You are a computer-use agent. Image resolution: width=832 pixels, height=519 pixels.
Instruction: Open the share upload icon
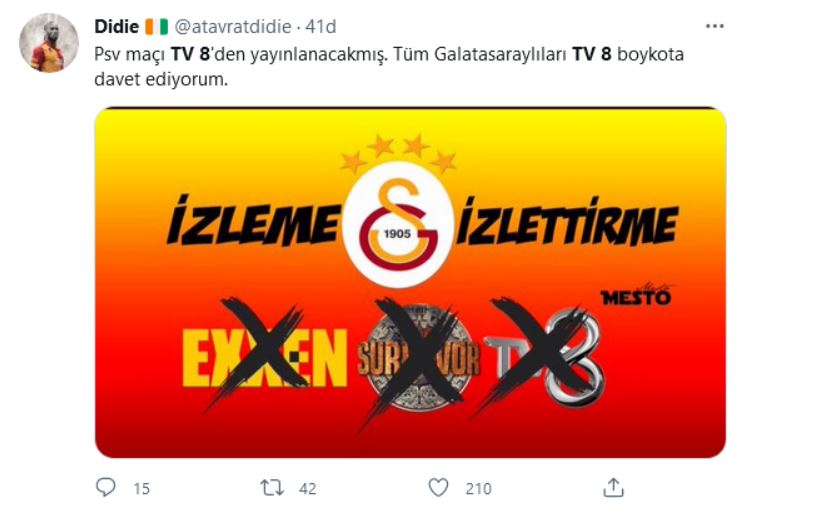click(613, 487)
